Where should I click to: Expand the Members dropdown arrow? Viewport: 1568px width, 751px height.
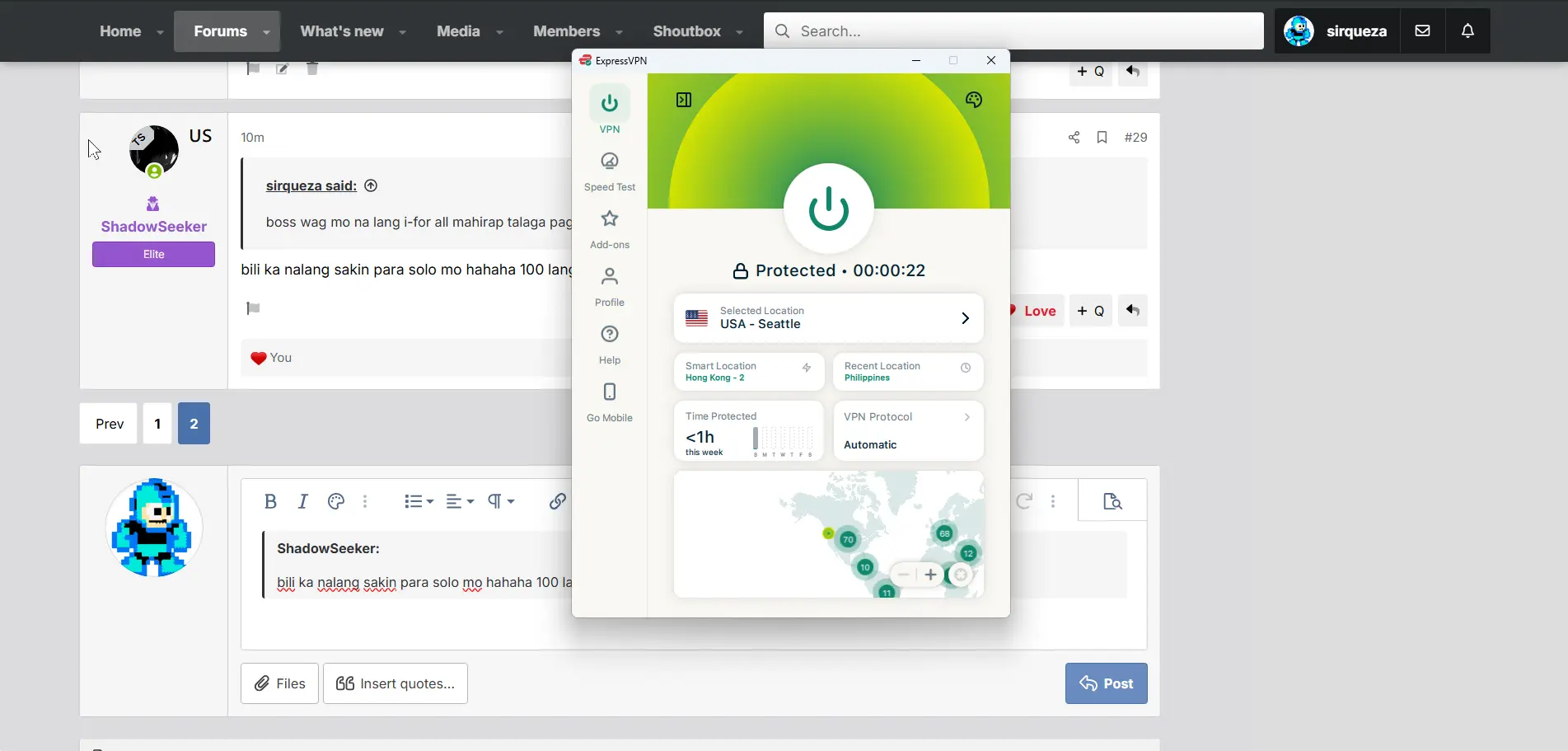[x=619, y=32]
